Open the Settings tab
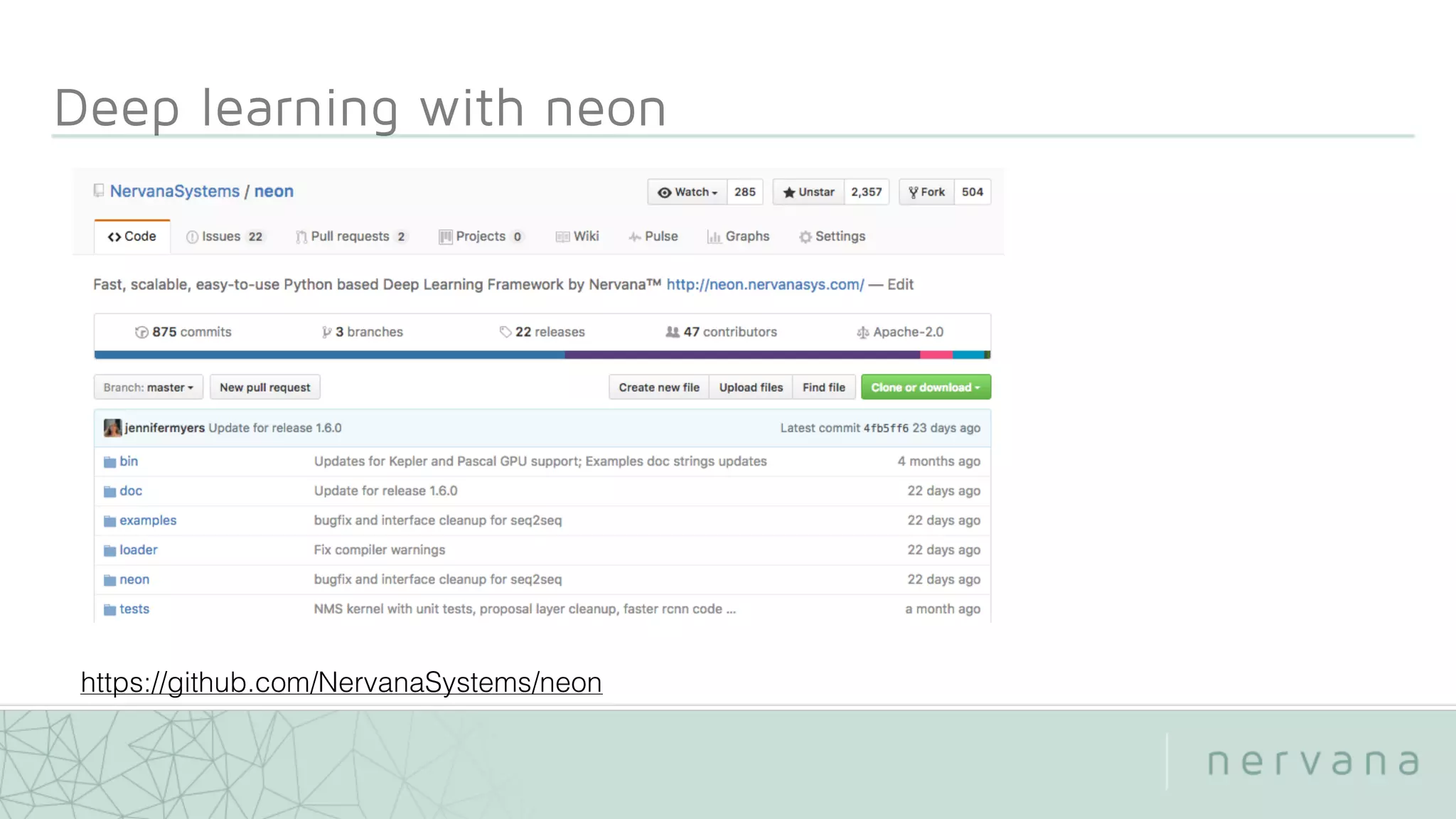Screen dimensions: 1456x819 (833, 237)
